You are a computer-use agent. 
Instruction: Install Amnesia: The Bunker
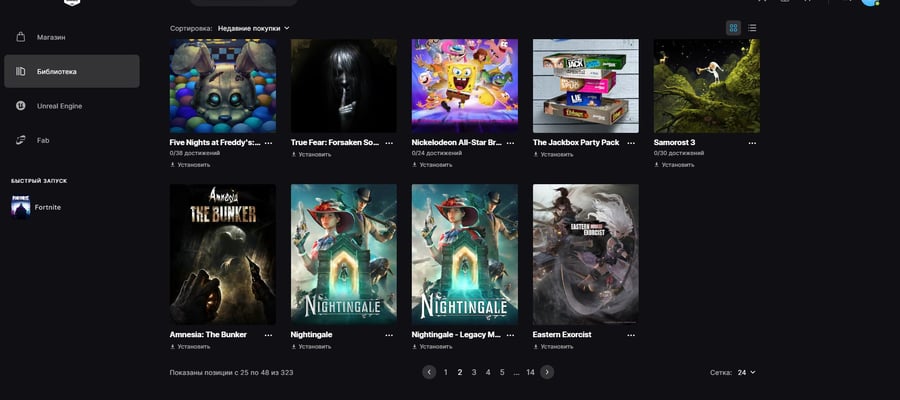(x=190, y=347)
